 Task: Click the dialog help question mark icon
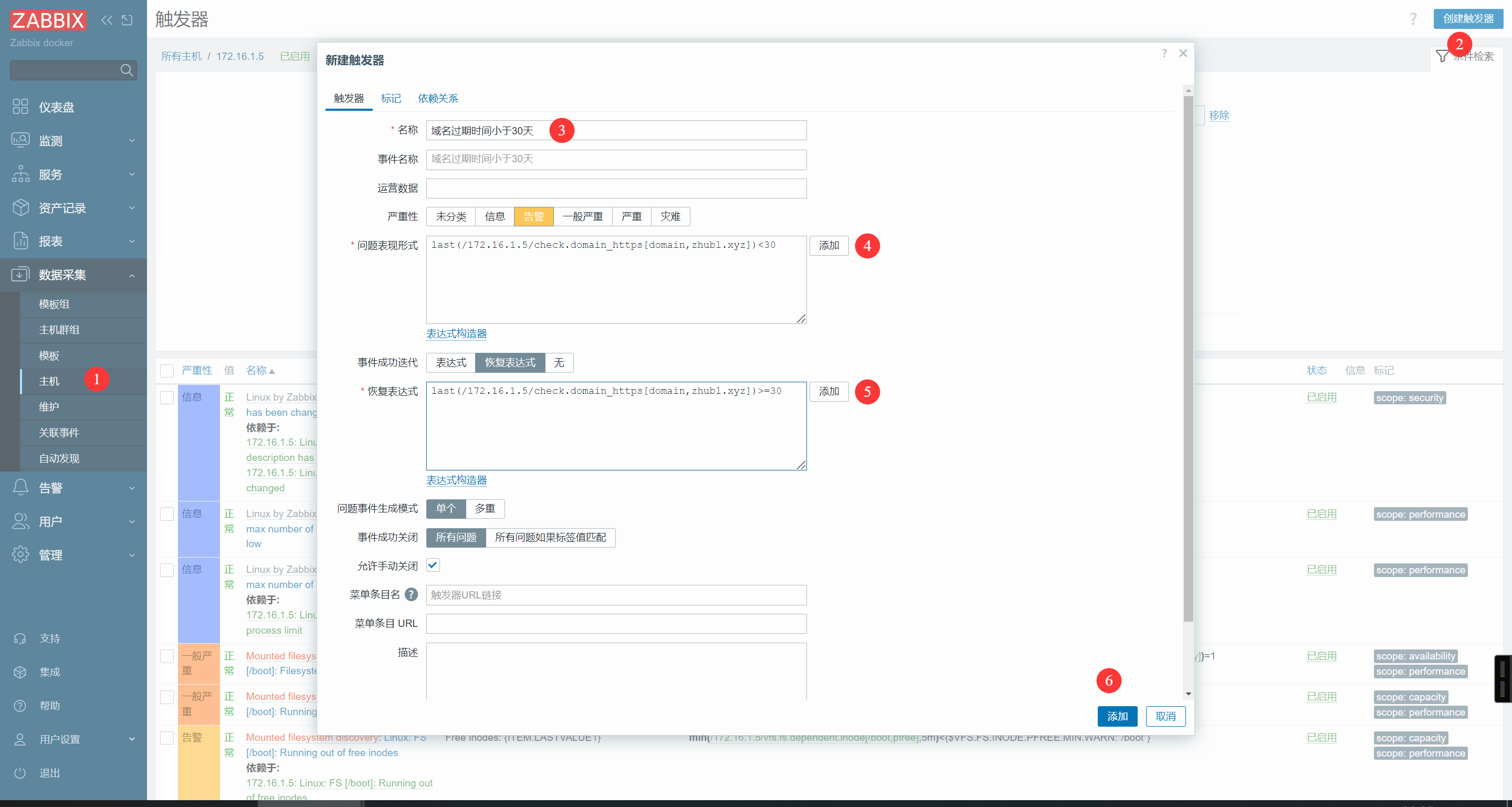1164,54
